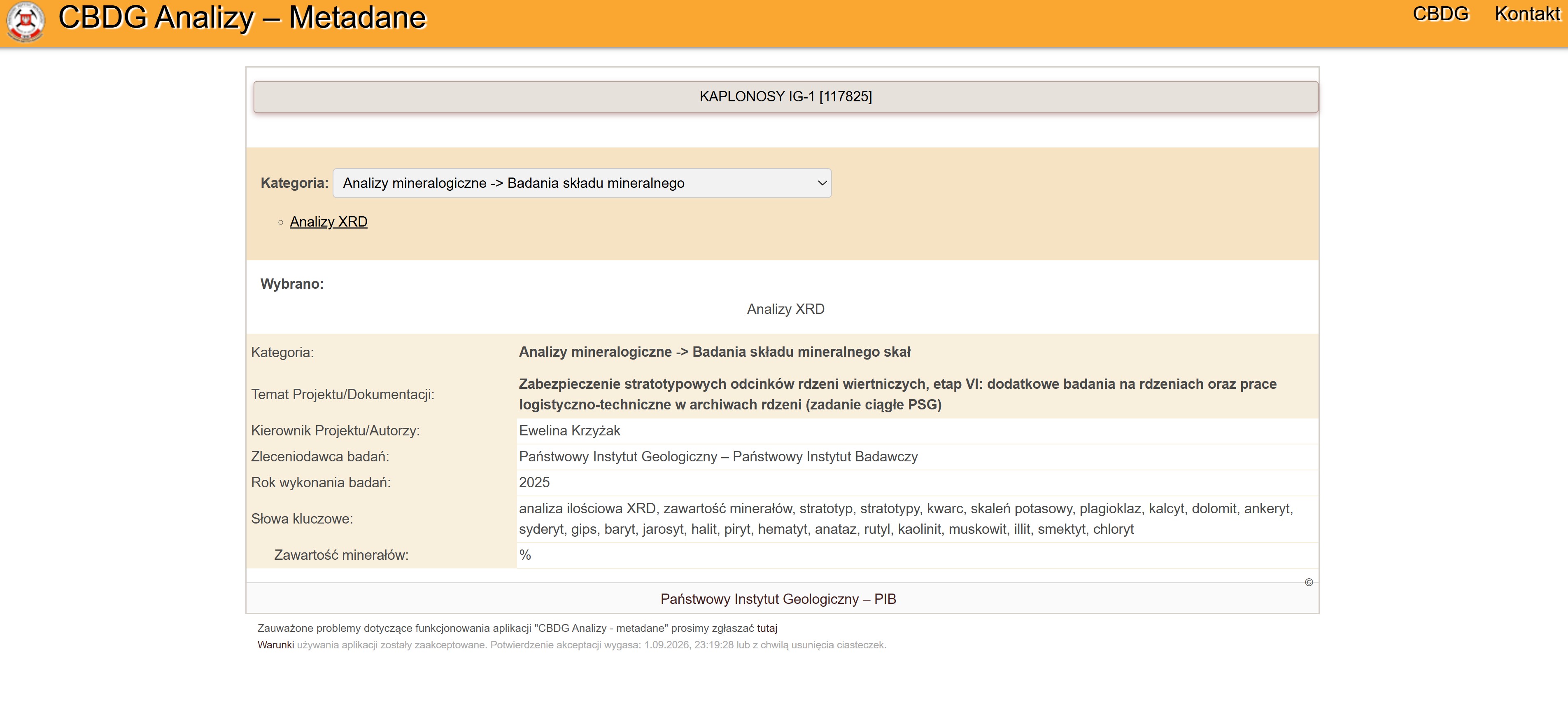Screen dimensions: 1568x713
Task: Open the CBDG header link
Action: pos(1440,14)
